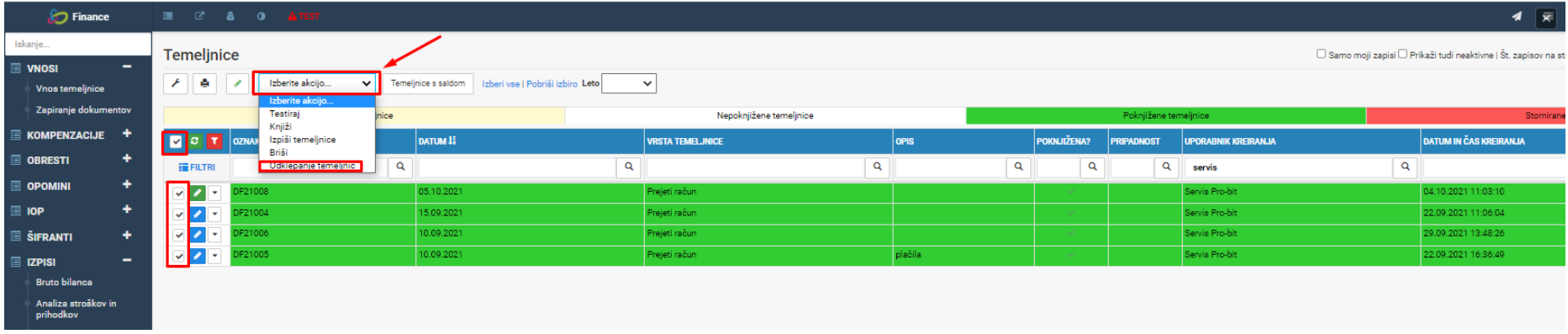This screenshot has height=334, width=1568.
Task: Edit row DF21006 with blue pencil icon
Action: pyautogui.click(x=198, y=235)
